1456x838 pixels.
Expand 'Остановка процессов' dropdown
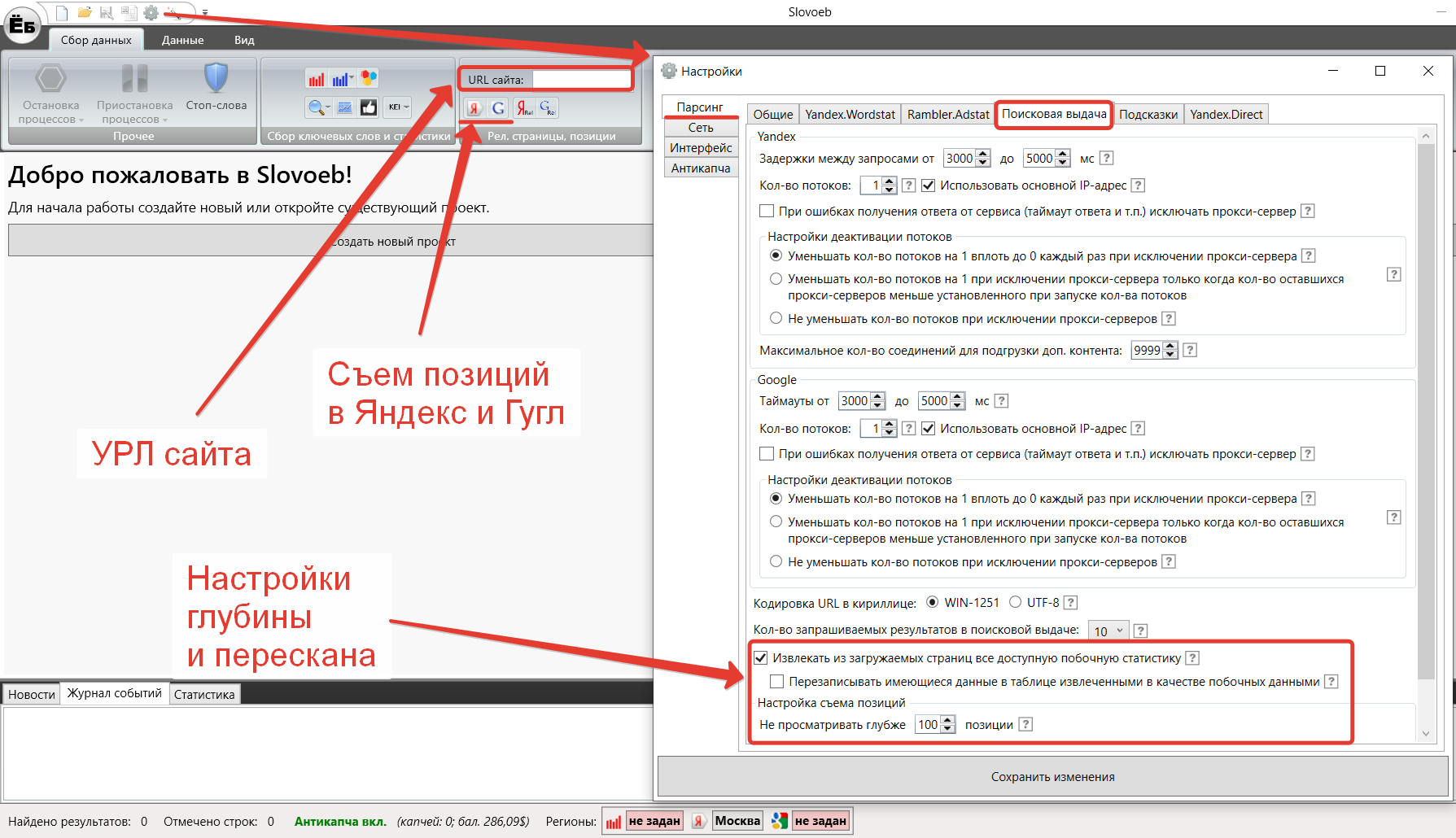[81, 120]
